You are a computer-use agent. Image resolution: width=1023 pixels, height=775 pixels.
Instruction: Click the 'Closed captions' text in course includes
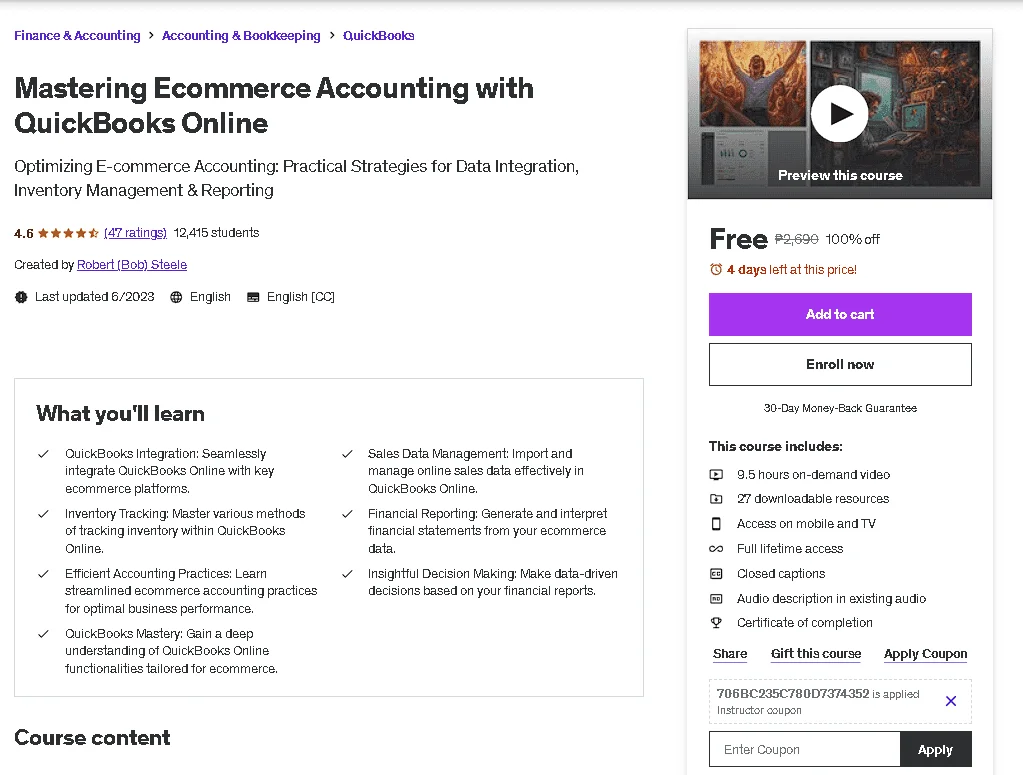(x=781, y=573)
